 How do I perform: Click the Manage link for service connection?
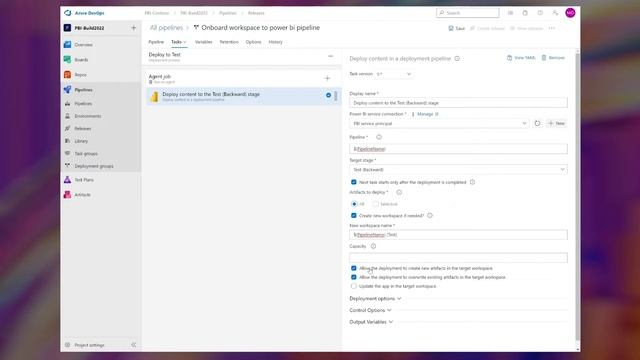tap(427, 114)
